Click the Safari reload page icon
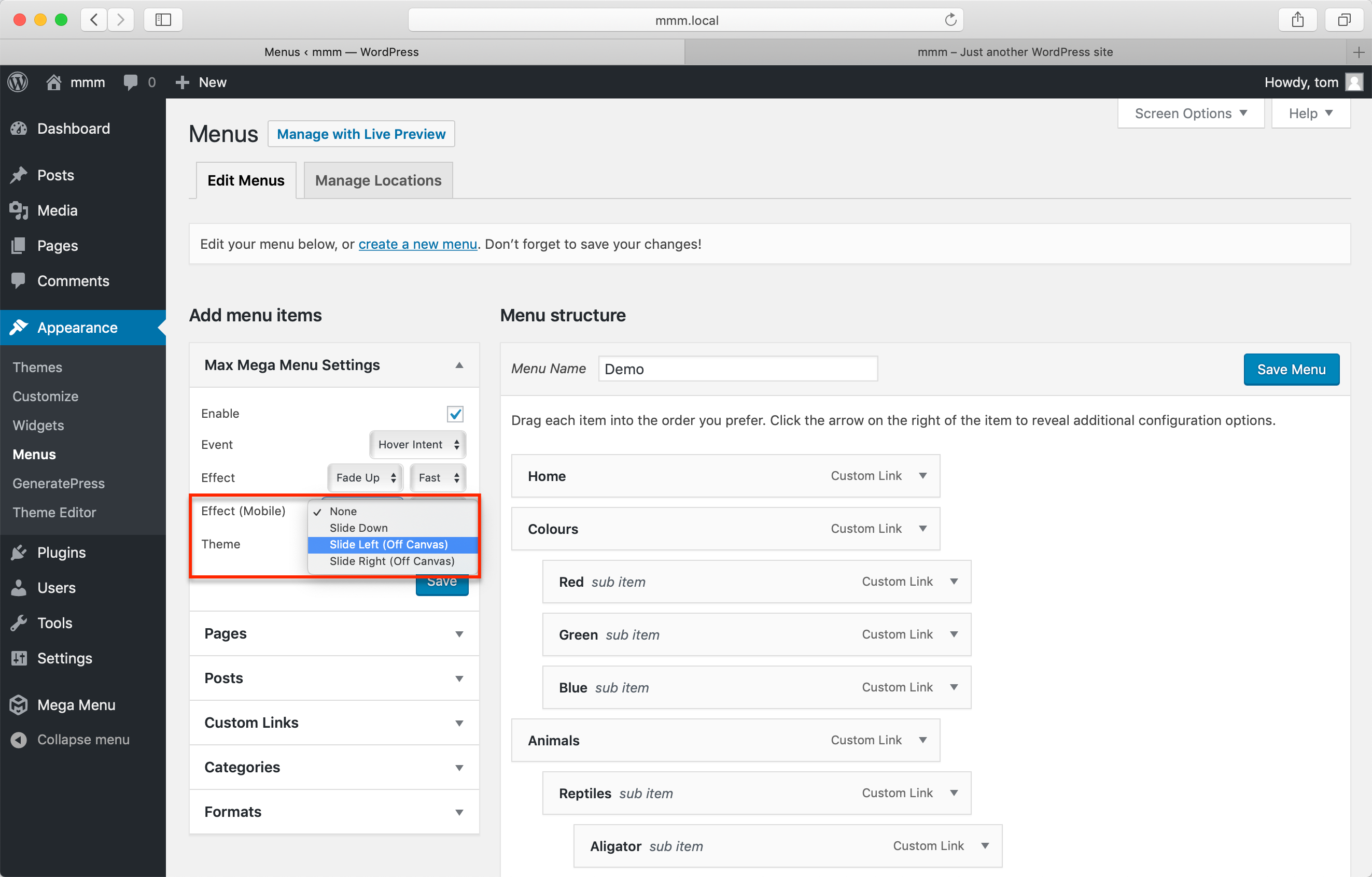Image resolution: width=1372 pixels, height=877 pixels. 950,20
